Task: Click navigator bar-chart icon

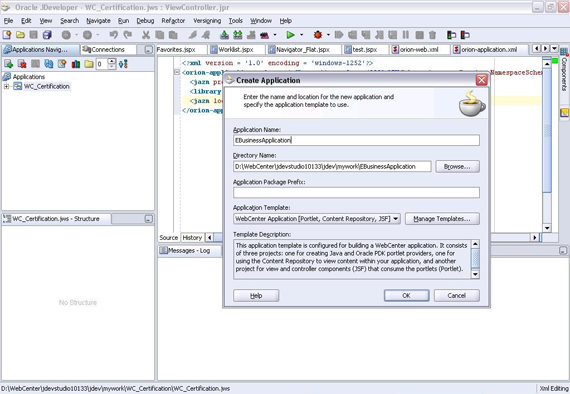Action: (x=76, y=64)
